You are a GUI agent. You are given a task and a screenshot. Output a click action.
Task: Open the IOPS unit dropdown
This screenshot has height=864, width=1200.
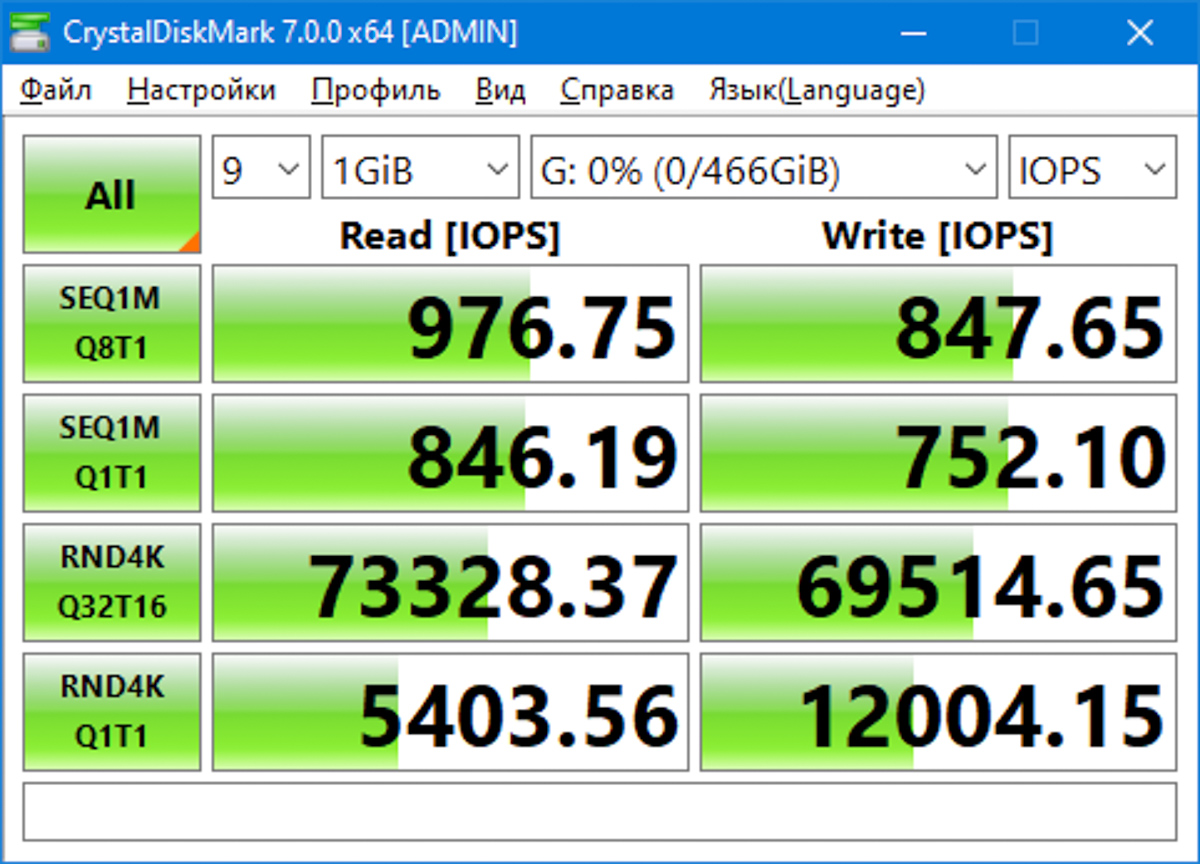[x=1092, y=170]
